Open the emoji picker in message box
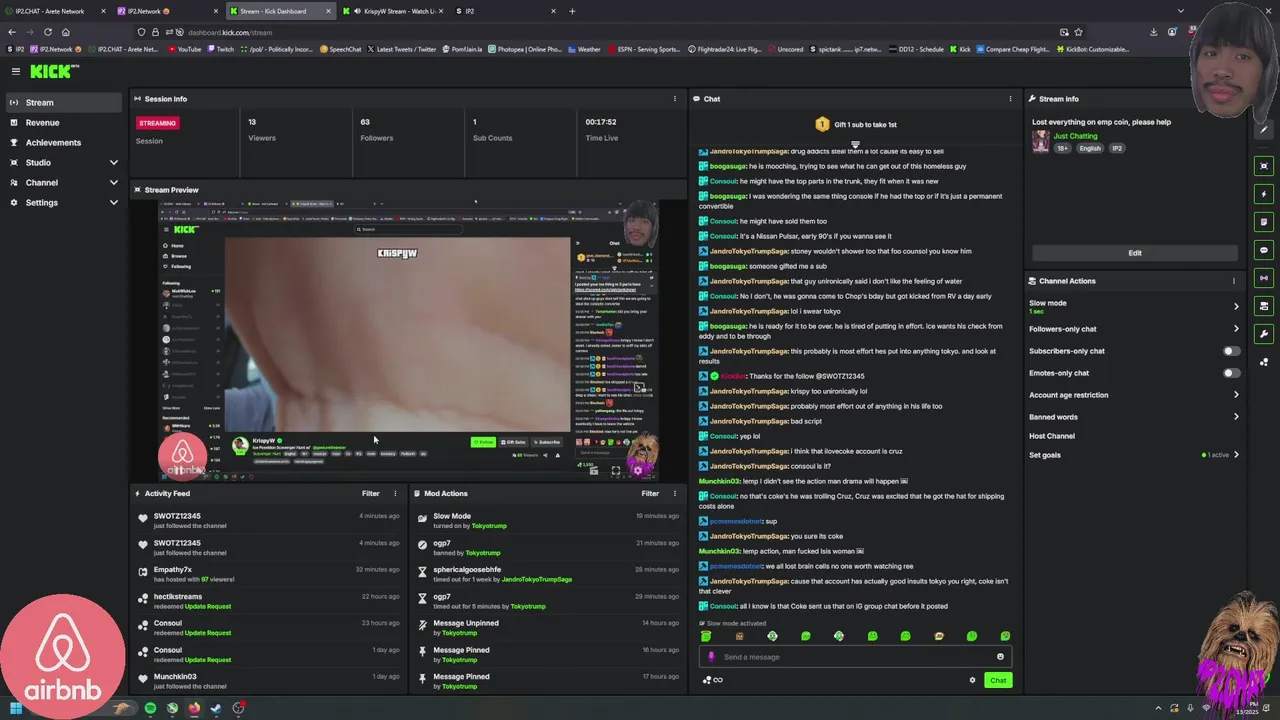Viewport: 1280px width, 720px height. 1000,657
